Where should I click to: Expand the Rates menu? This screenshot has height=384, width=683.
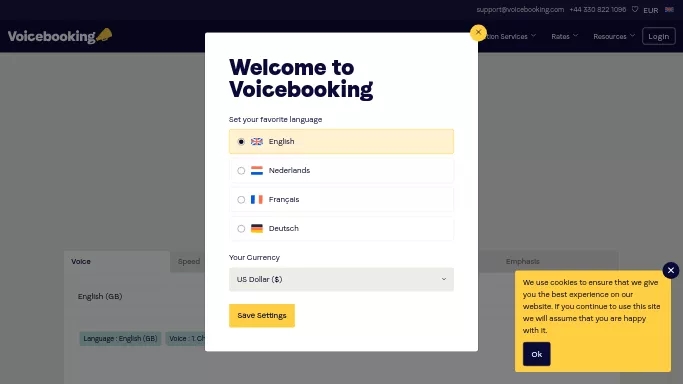pos(564,37)
